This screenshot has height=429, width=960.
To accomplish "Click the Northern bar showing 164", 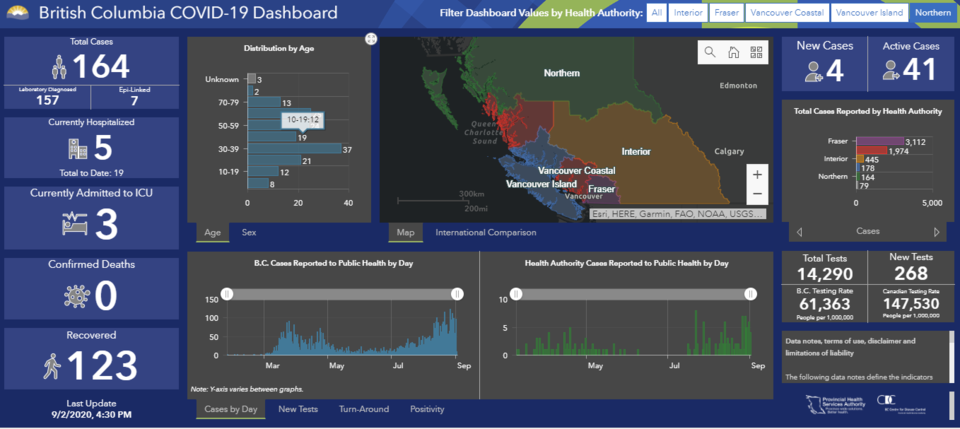I will point(858,177).
